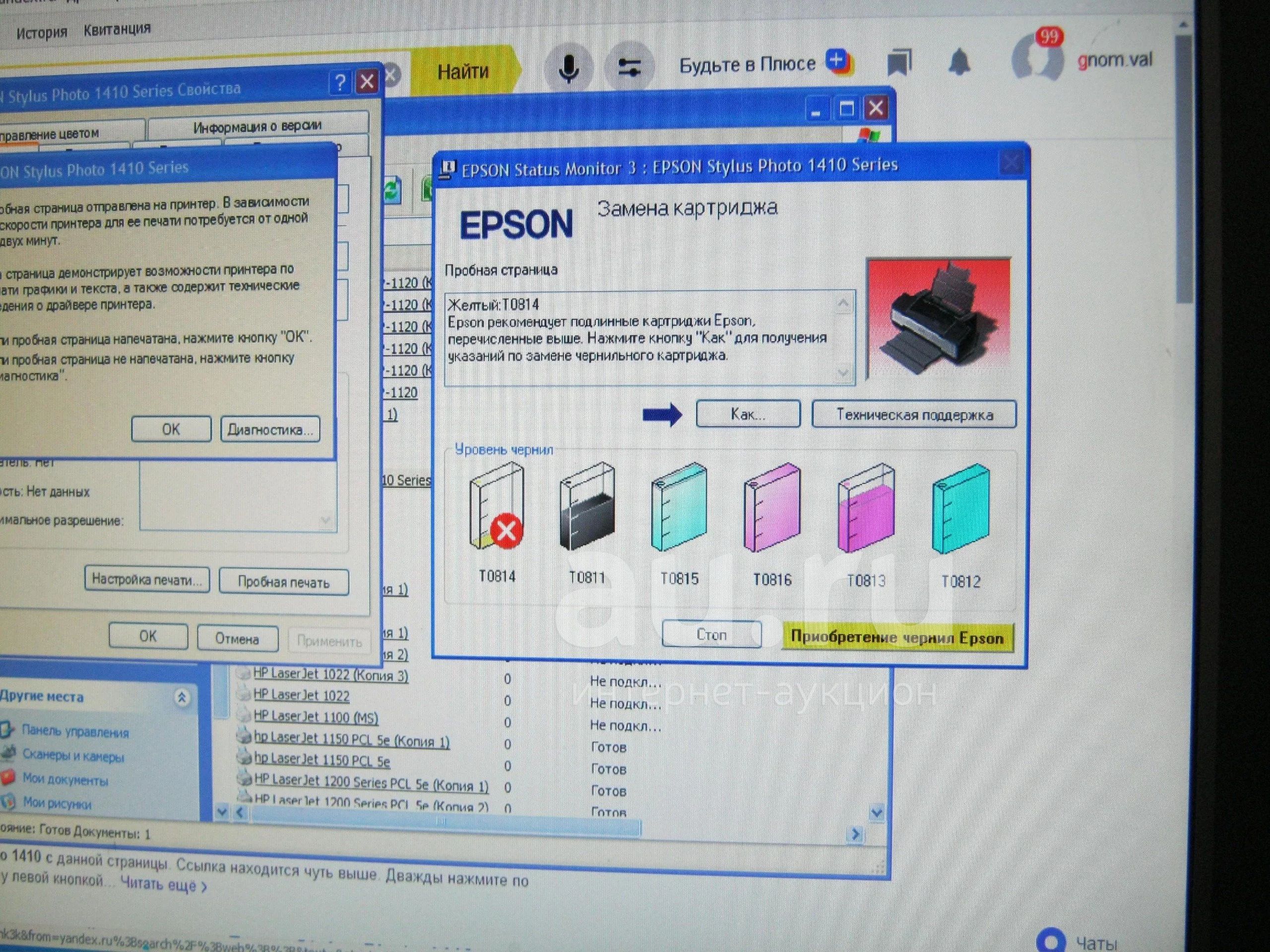The image size is (1270, 952).
Task: Collapse the Другие места panel
Action: click(182, 697)
